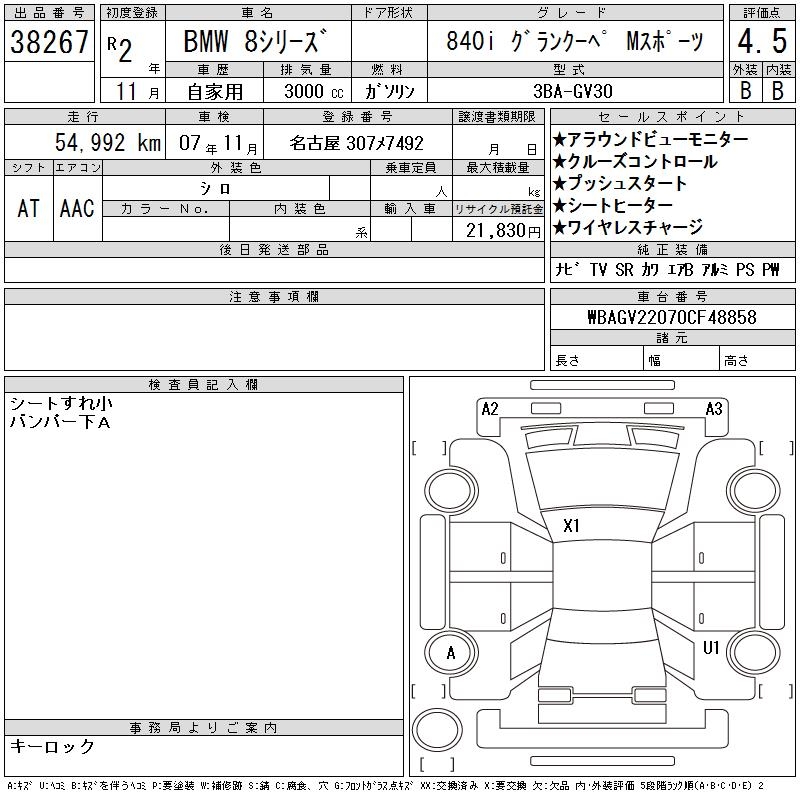
Task: Click the spare tire circle on diagram
Action: point(437,730)
